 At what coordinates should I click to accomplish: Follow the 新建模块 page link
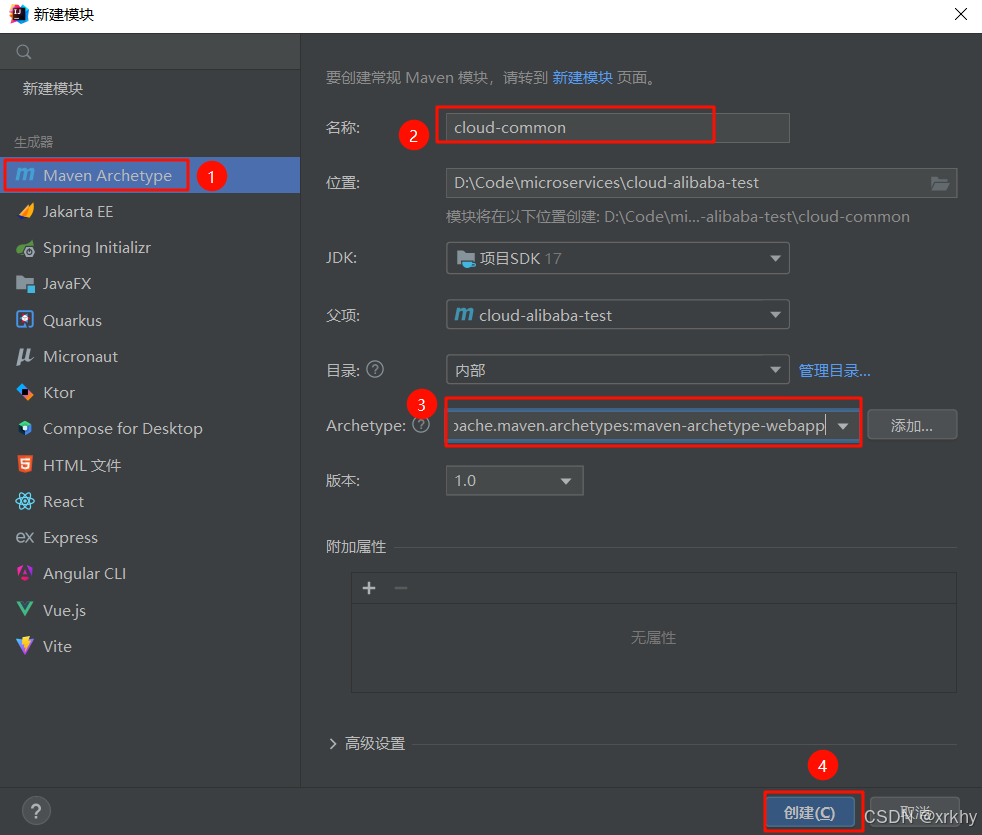point(582,78)
